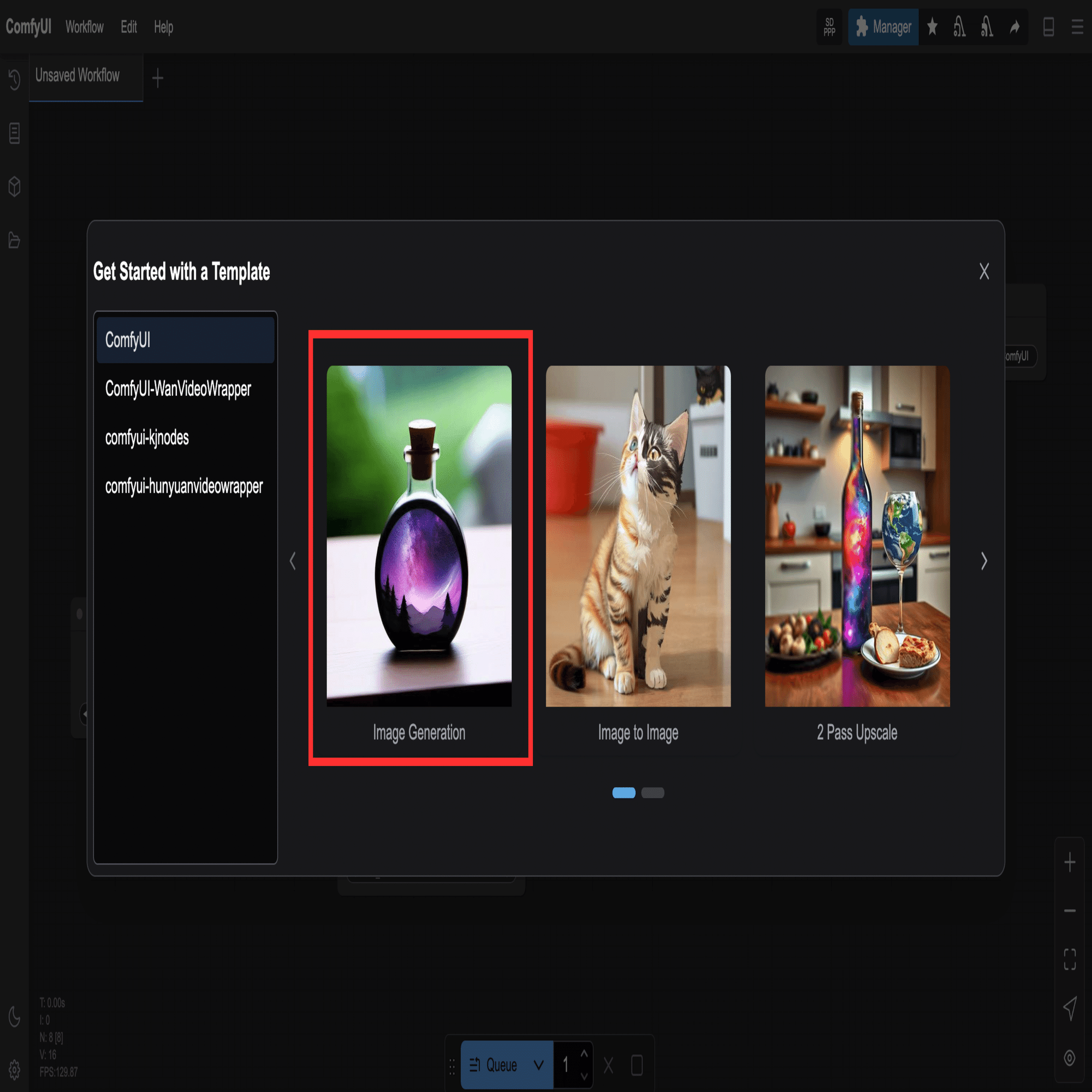Open the Manager panel

coord(883,27)
